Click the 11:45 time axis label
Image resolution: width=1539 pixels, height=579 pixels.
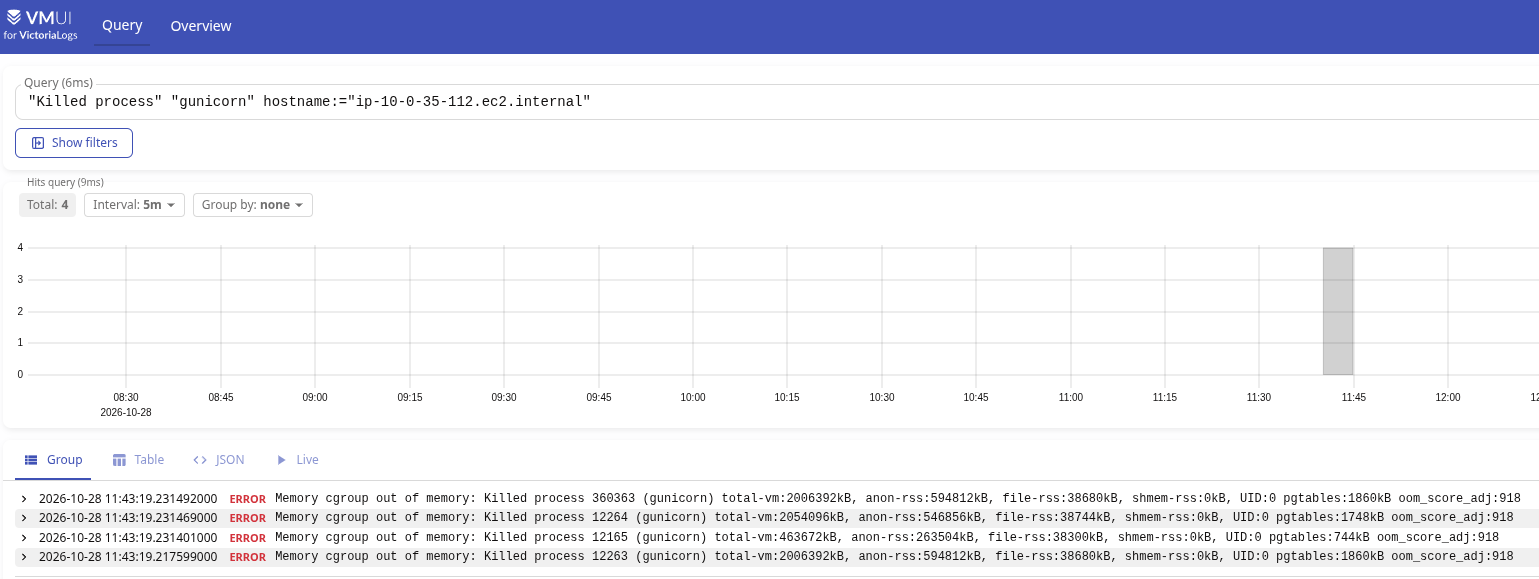(1353, 397)
